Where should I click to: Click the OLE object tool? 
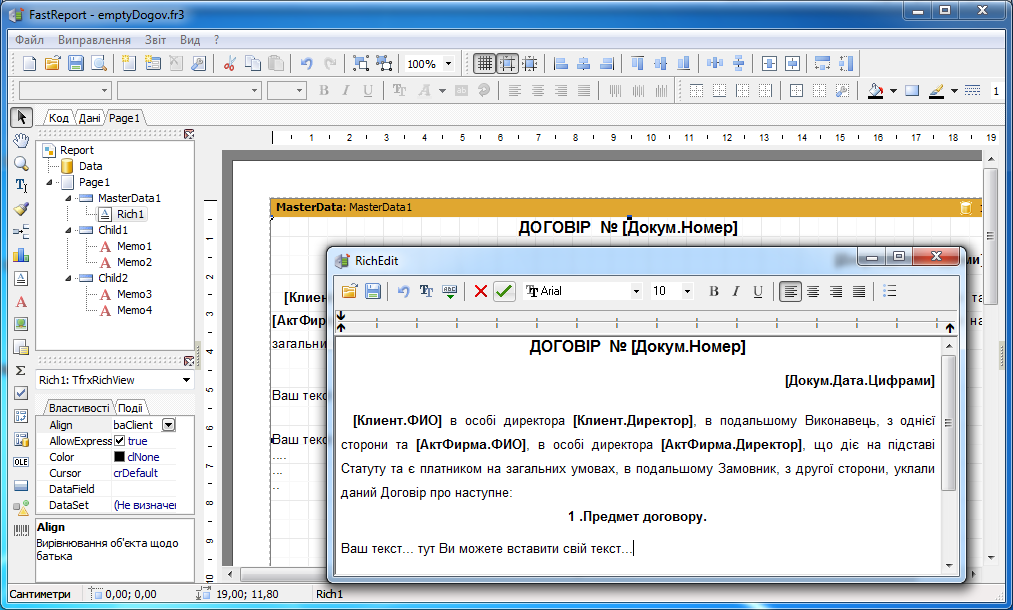[21, 462]
